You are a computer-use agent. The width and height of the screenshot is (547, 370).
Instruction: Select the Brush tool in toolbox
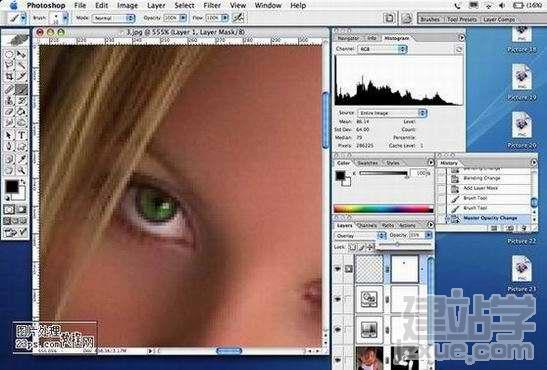(22, 89)
